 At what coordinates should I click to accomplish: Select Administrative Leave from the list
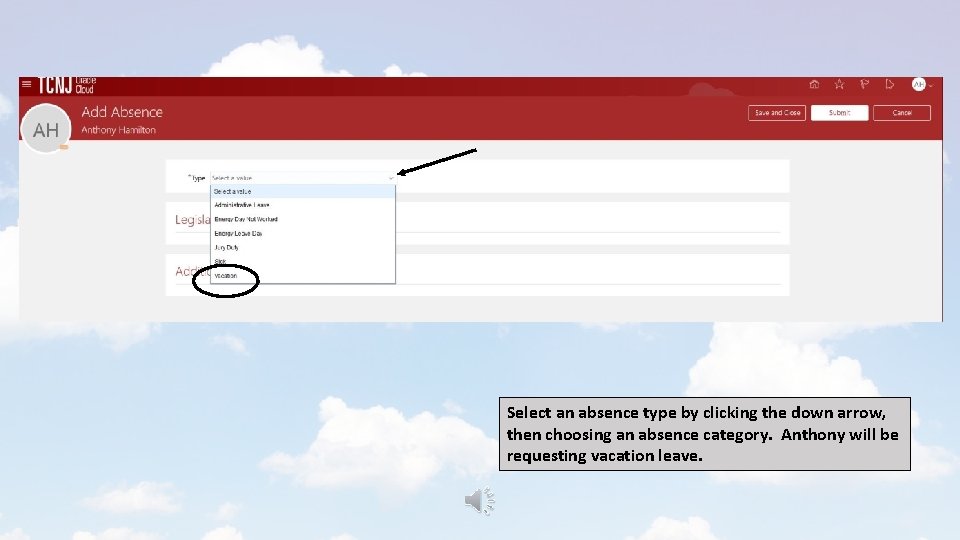[x=303, y=205]
